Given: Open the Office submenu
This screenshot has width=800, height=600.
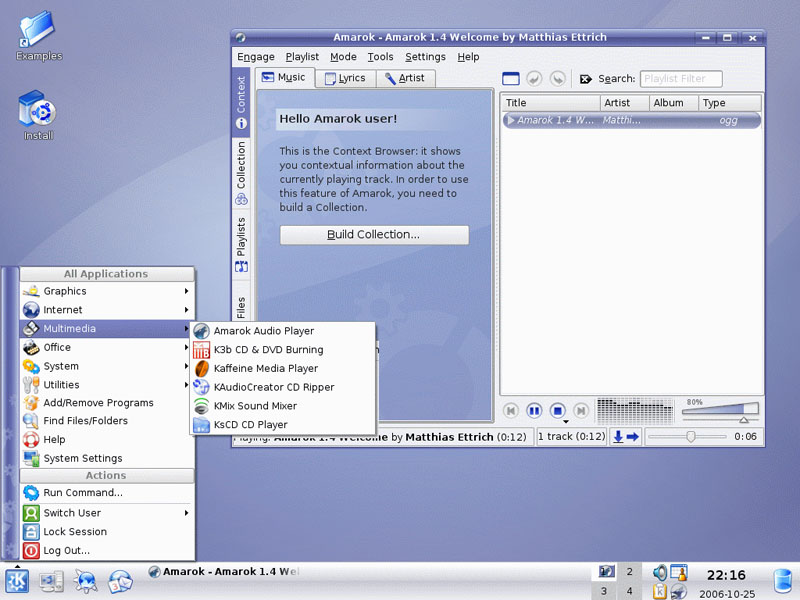Looking at the screenshot, I should coord(107,347).
